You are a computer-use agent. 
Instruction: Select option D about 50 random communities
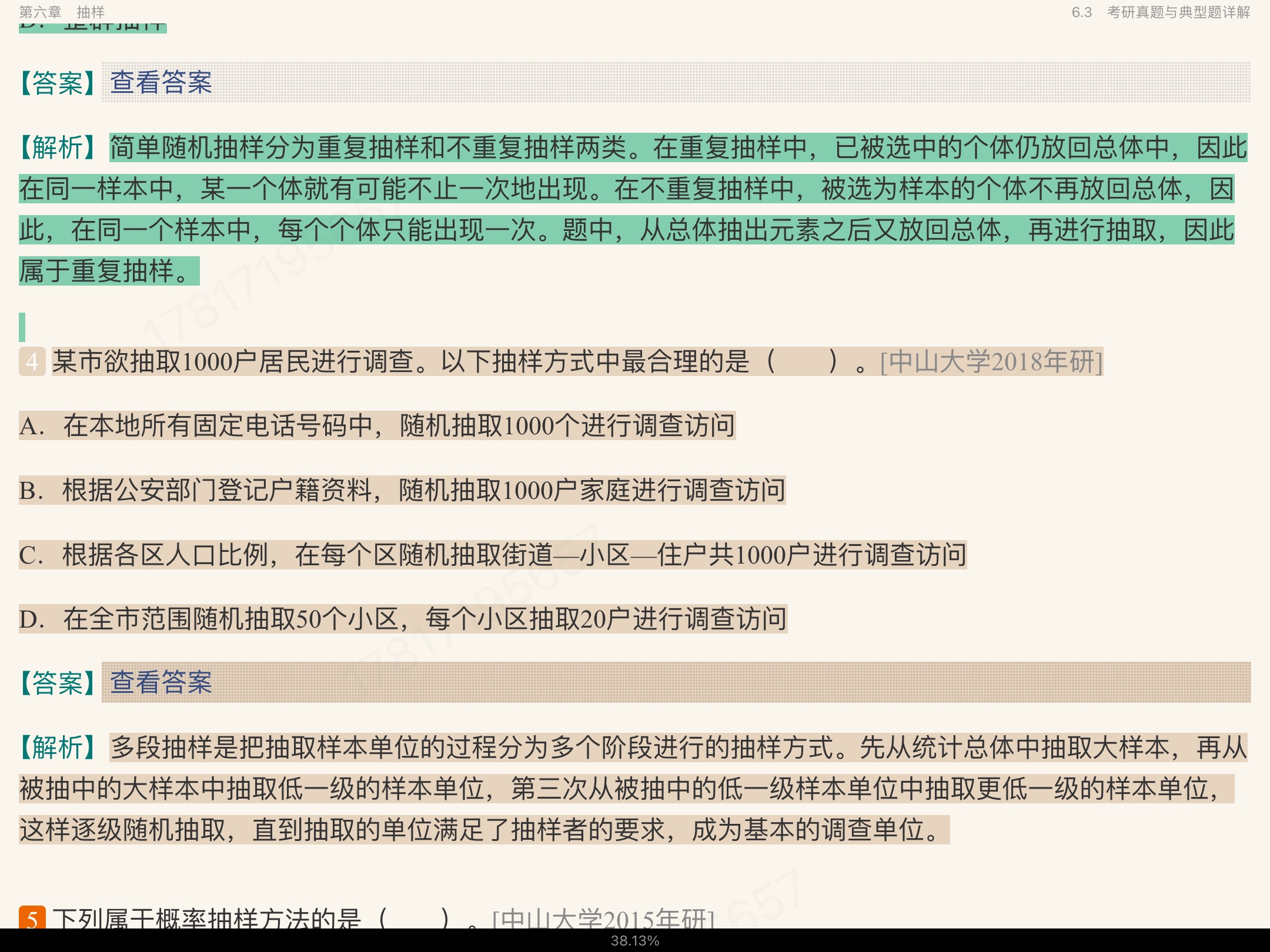point(403,619)
